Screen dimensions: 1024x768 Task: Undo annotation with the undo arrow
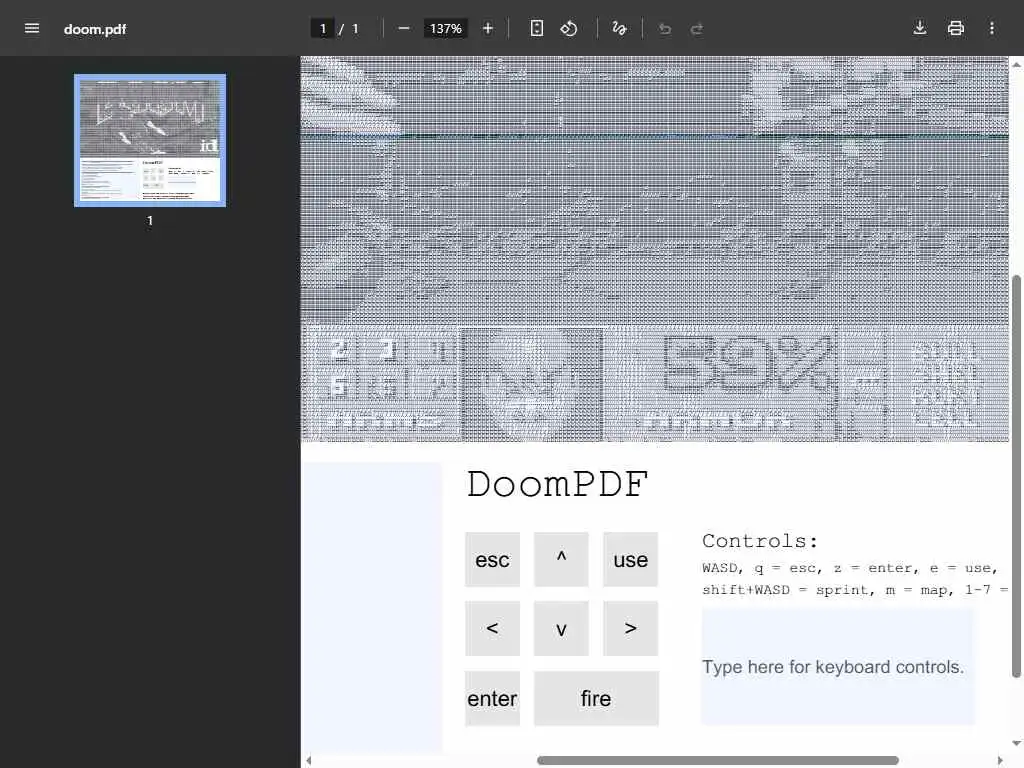(665, 28)
